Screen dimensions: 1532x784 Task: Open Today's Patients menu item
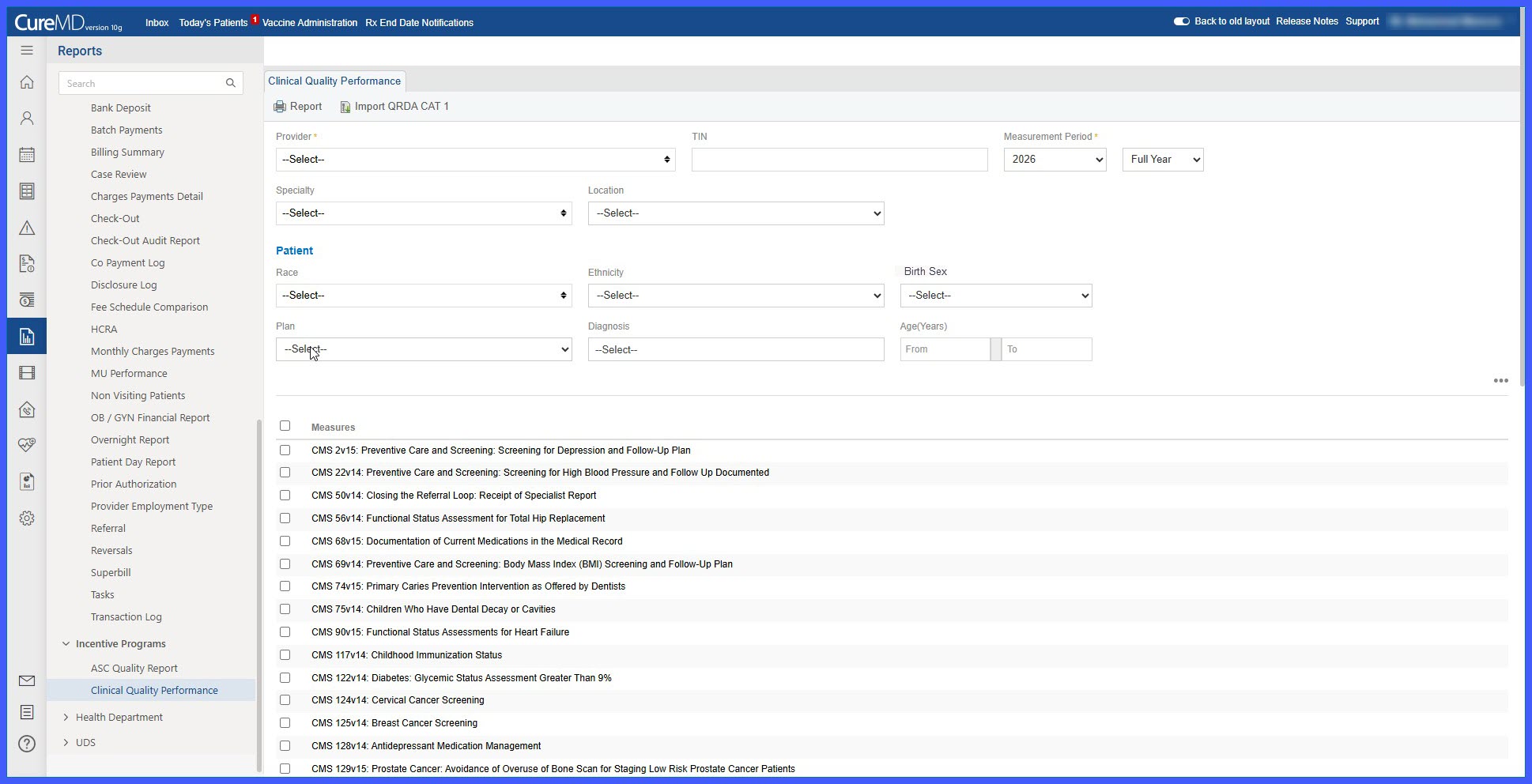pos(213,22)
